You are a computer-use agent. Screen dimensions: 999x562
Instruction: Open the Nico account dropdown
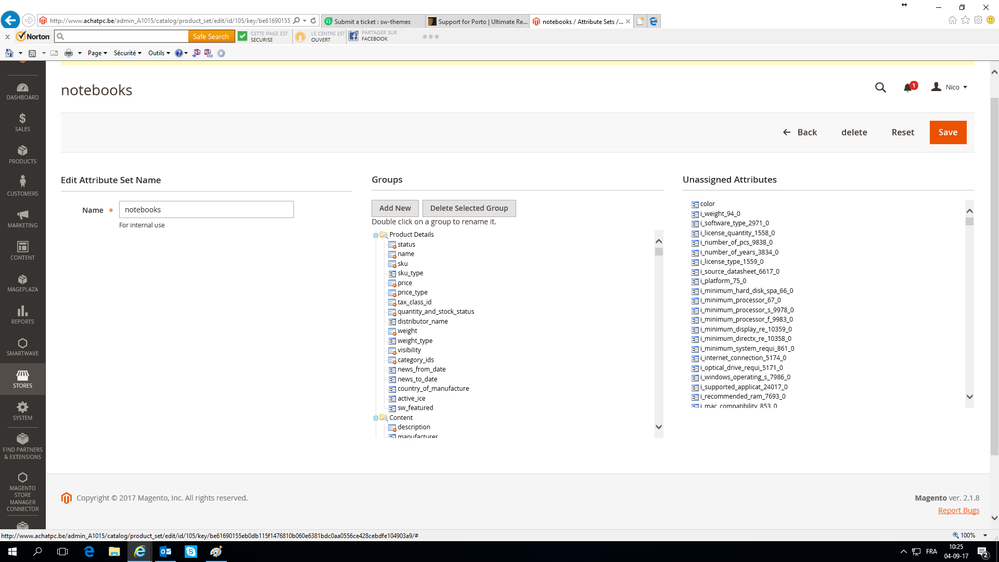click(x=949, y=87)
